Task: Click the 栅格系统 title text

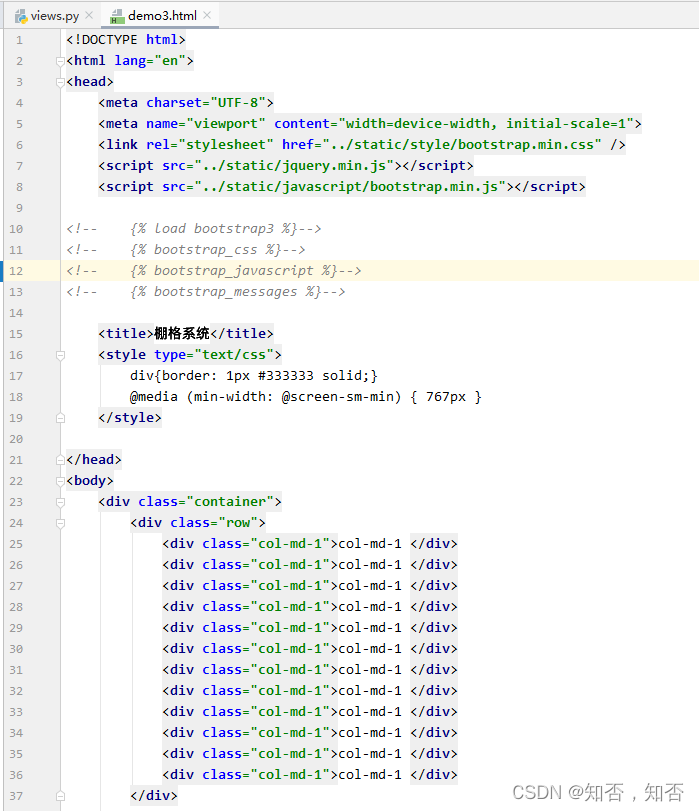Action: coord(182,334)
